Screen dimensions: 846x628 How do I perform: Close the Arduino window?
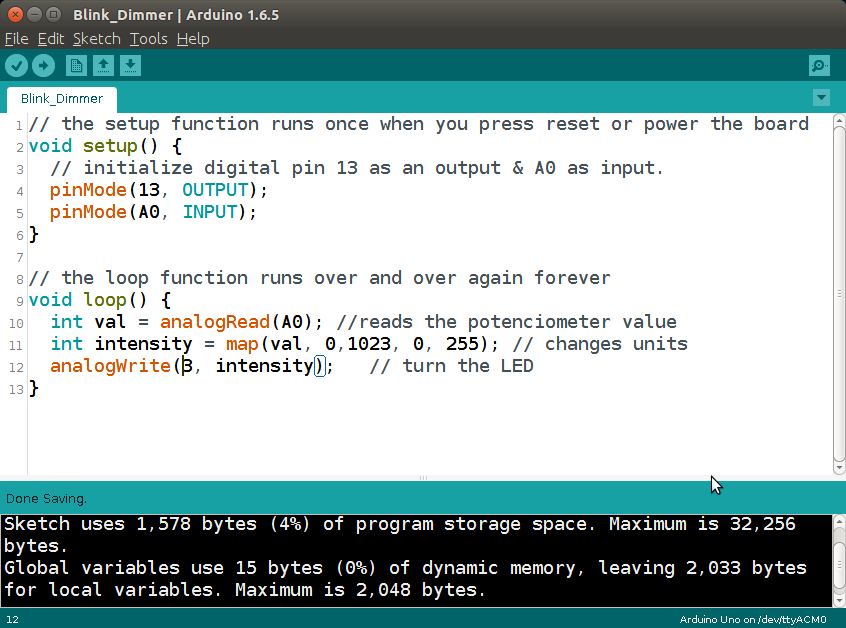pyautogui.click(x=16, y=15)
